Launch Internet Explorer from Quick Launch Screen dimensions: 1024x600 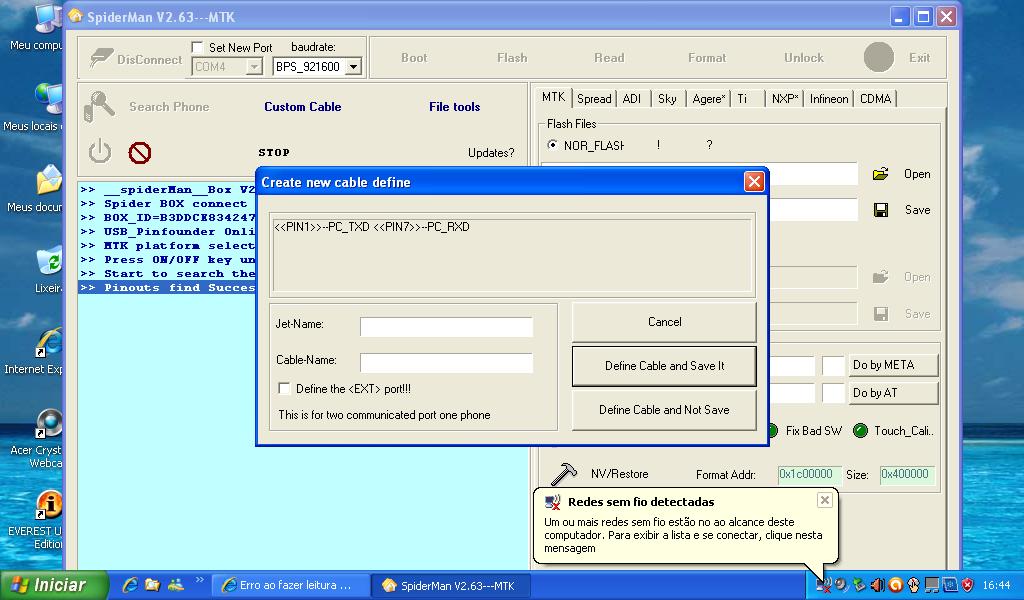click(x=130, y=585)
